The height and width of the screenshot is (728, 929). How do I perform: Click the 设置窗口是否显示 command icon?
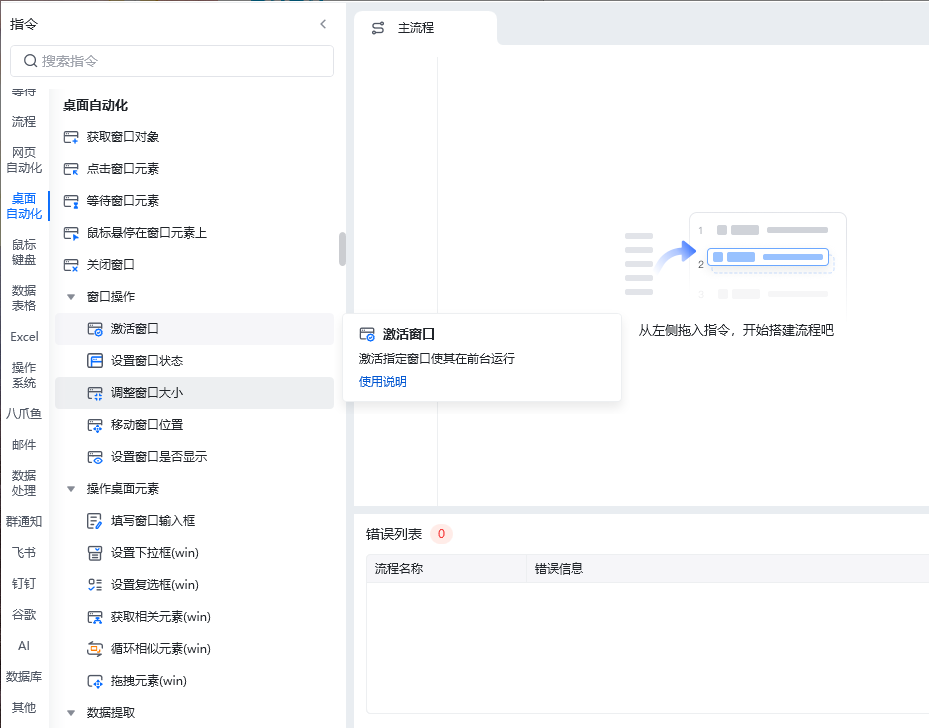[95, 457]
